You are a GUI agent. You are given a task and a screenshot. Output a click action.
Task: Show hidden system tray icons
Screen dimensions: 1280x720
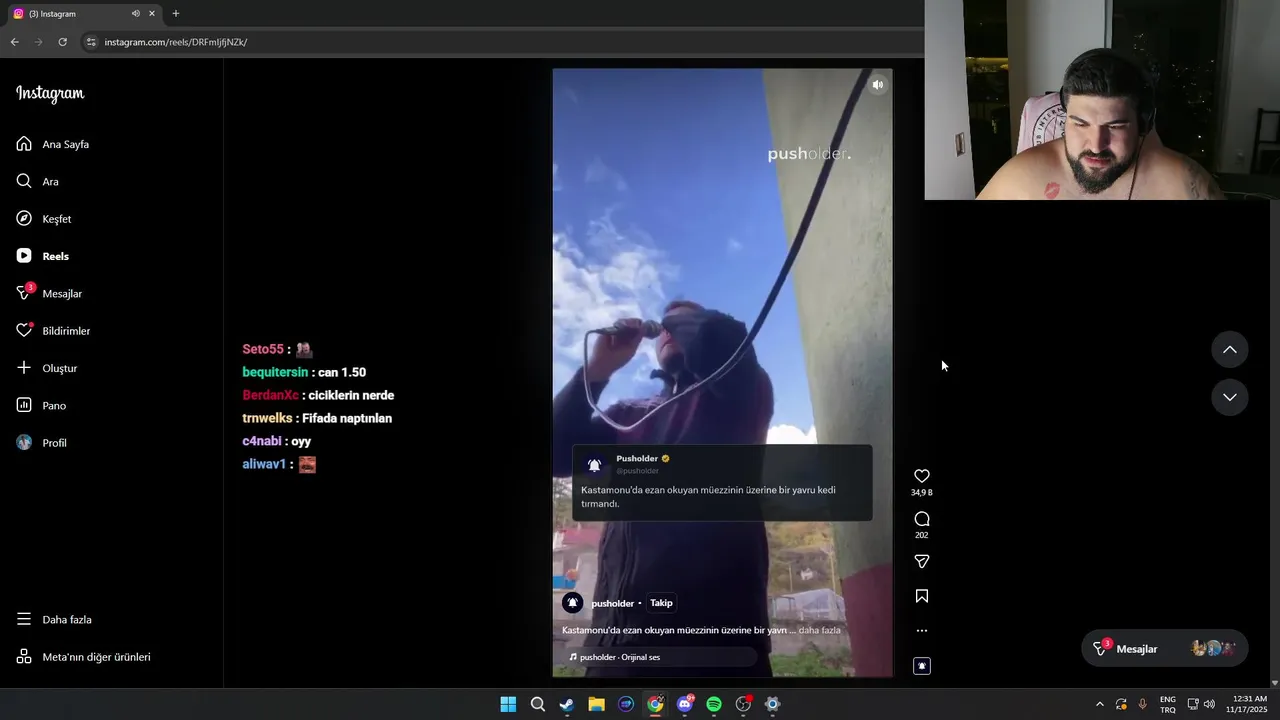point(1100,704)
